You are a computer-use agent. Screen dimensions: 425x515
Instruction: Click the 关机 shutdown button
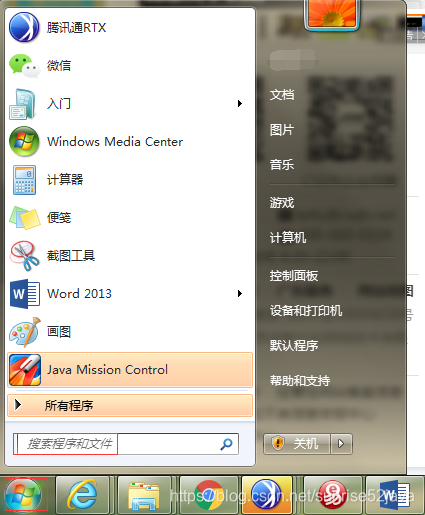297,444
